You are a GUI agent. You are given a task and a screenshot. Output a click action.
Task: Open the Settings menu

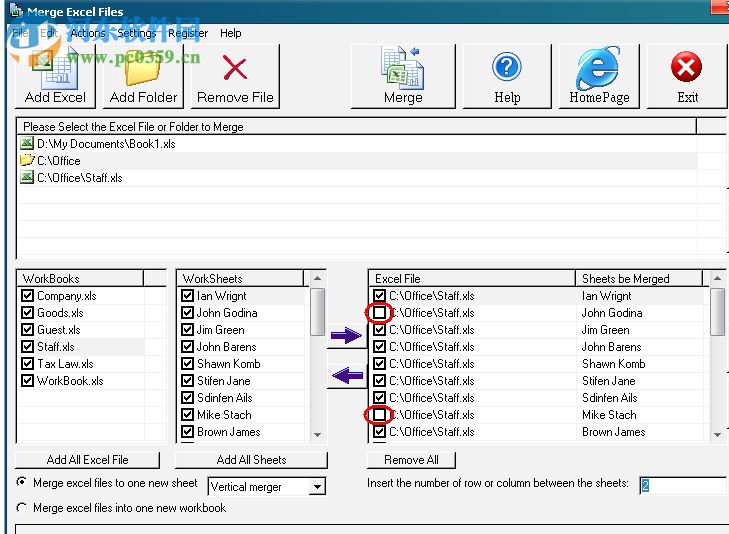point(137,33)
